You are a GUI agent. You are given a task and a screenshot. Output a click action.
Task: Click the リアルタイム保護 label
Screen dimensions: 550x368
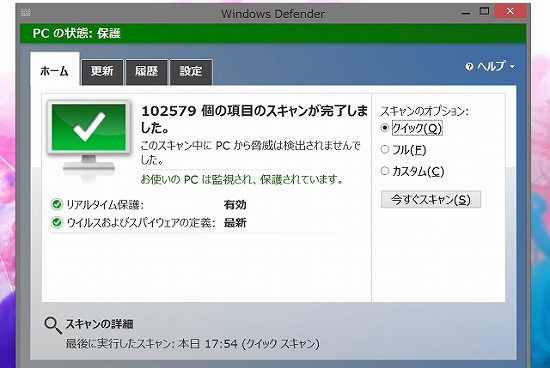pos(105,205)
